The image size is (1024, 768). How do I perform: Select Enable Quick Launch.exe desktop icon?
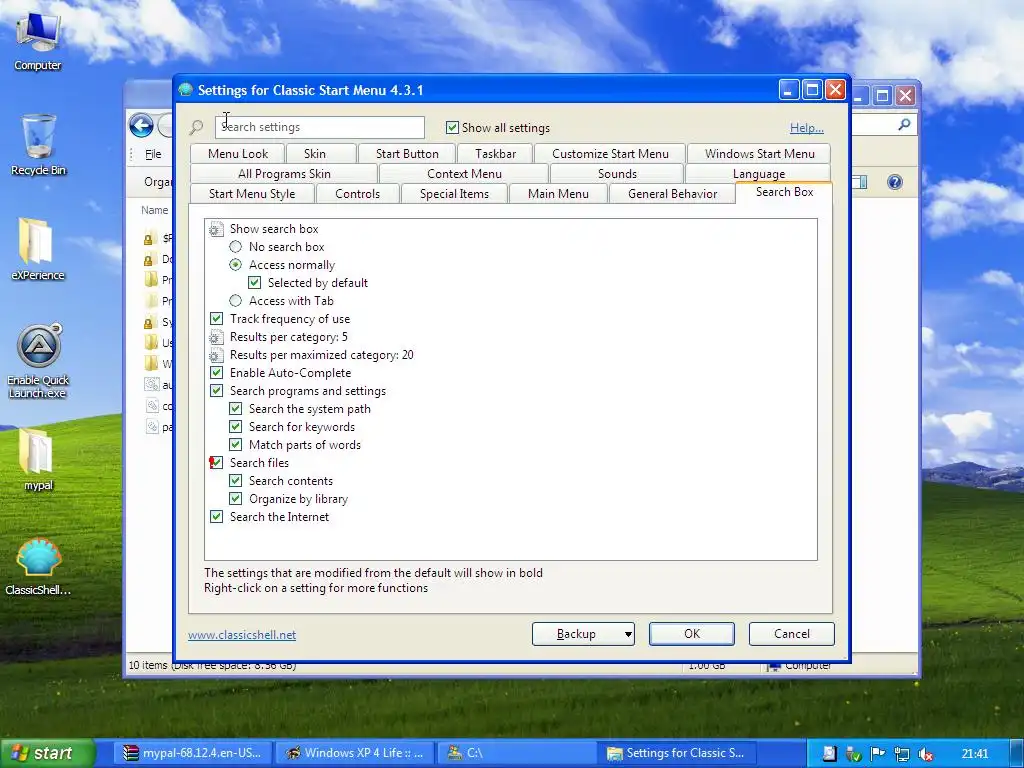click(38, 360)
